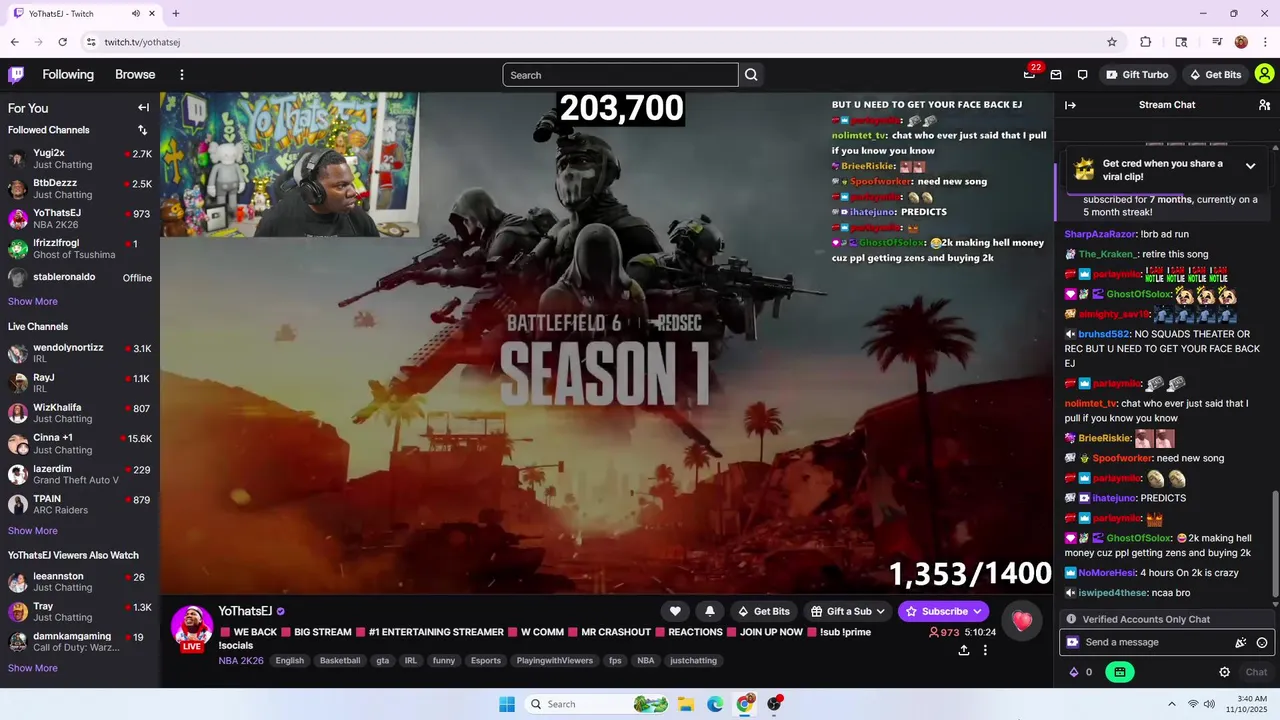Click YoThatsEJ's LIVE channel avatar

coord(191,626)
